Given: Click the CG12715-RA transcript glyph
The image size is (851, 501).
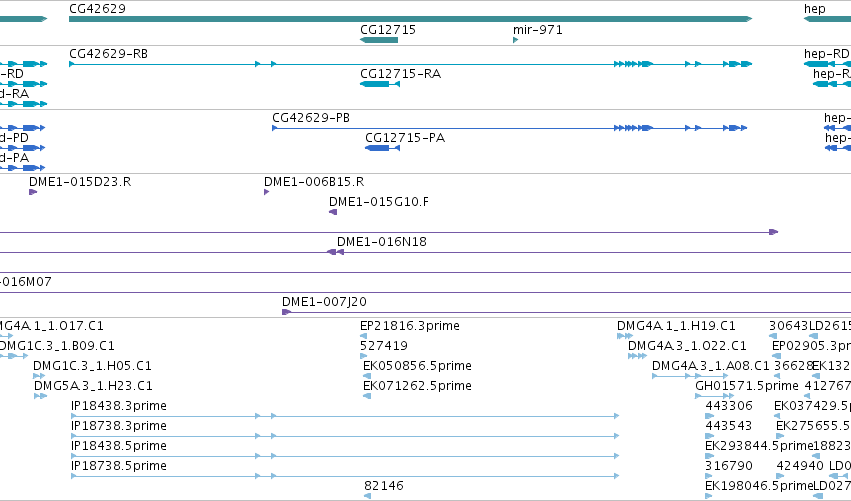Looking at the screenshot, I should point(380,84).
